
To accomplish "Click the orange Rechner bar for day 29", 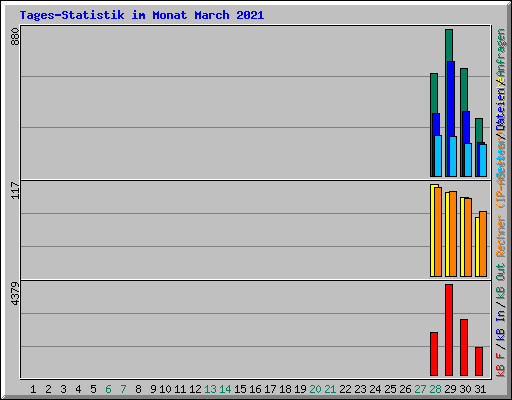I will [453, 234].
